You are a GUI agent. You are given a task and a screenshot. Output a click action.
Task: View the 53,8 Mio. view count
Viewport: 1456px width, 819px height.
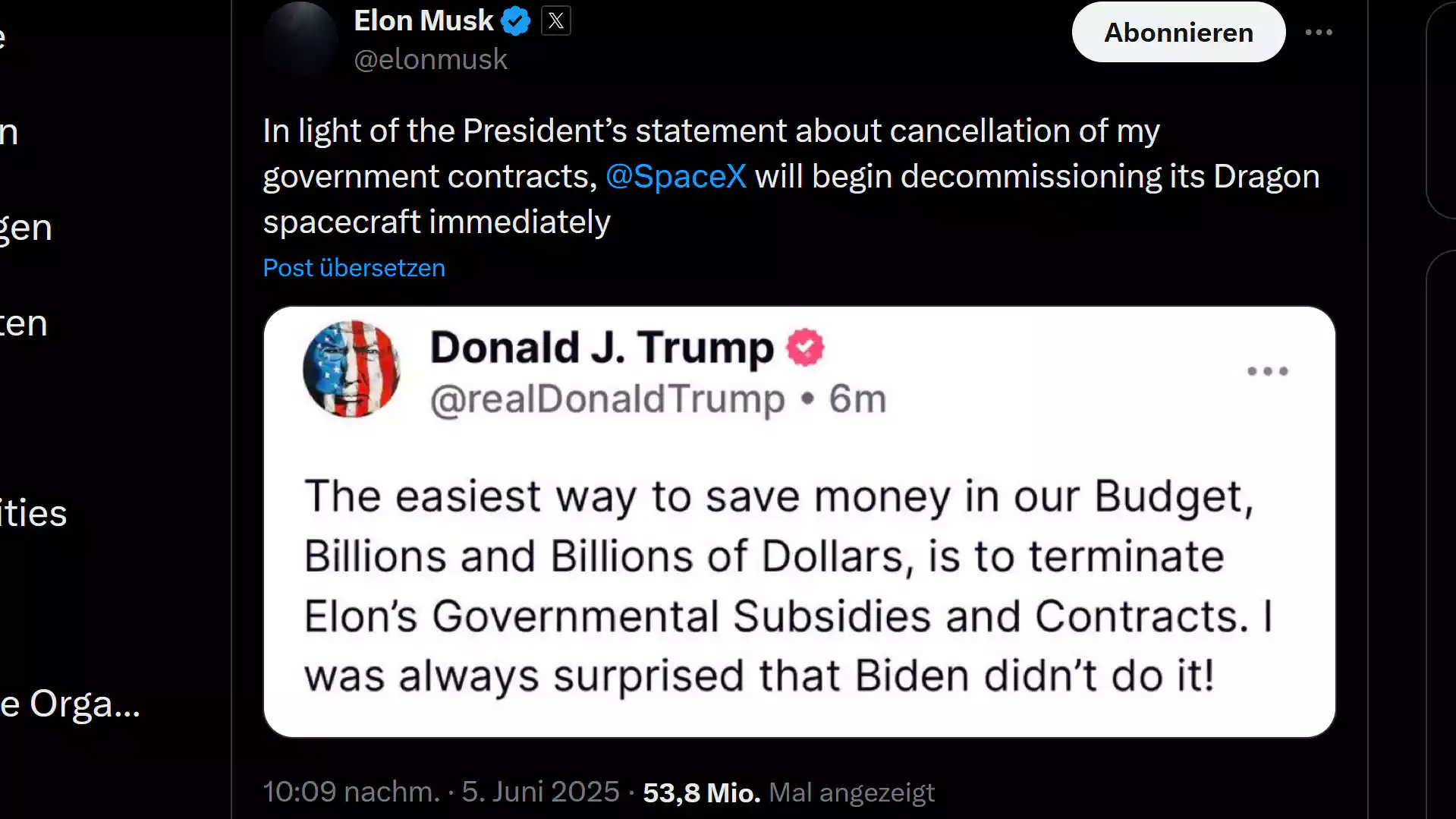click(702, 792)
